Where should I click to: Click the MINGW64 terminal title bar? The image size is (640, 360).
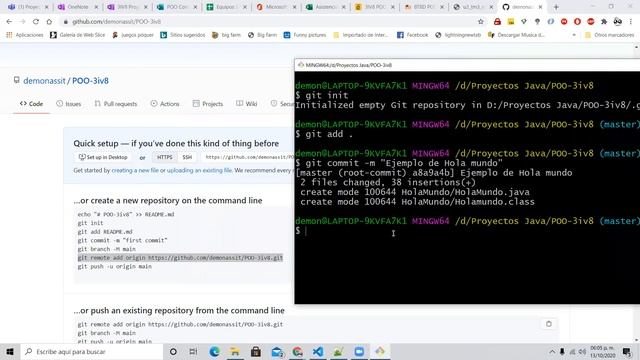467,65
